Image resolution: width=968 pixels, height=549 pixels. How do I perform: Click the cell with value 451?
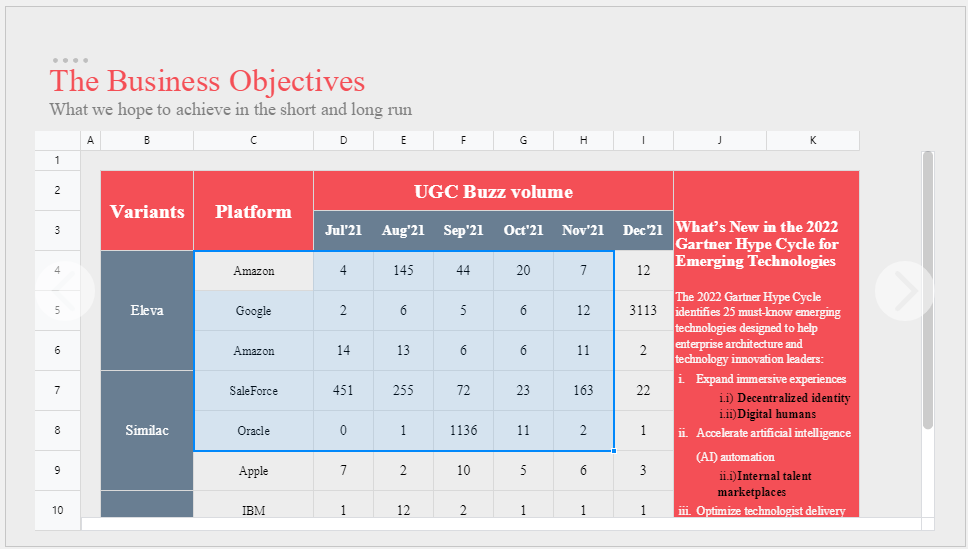(343, 390)
